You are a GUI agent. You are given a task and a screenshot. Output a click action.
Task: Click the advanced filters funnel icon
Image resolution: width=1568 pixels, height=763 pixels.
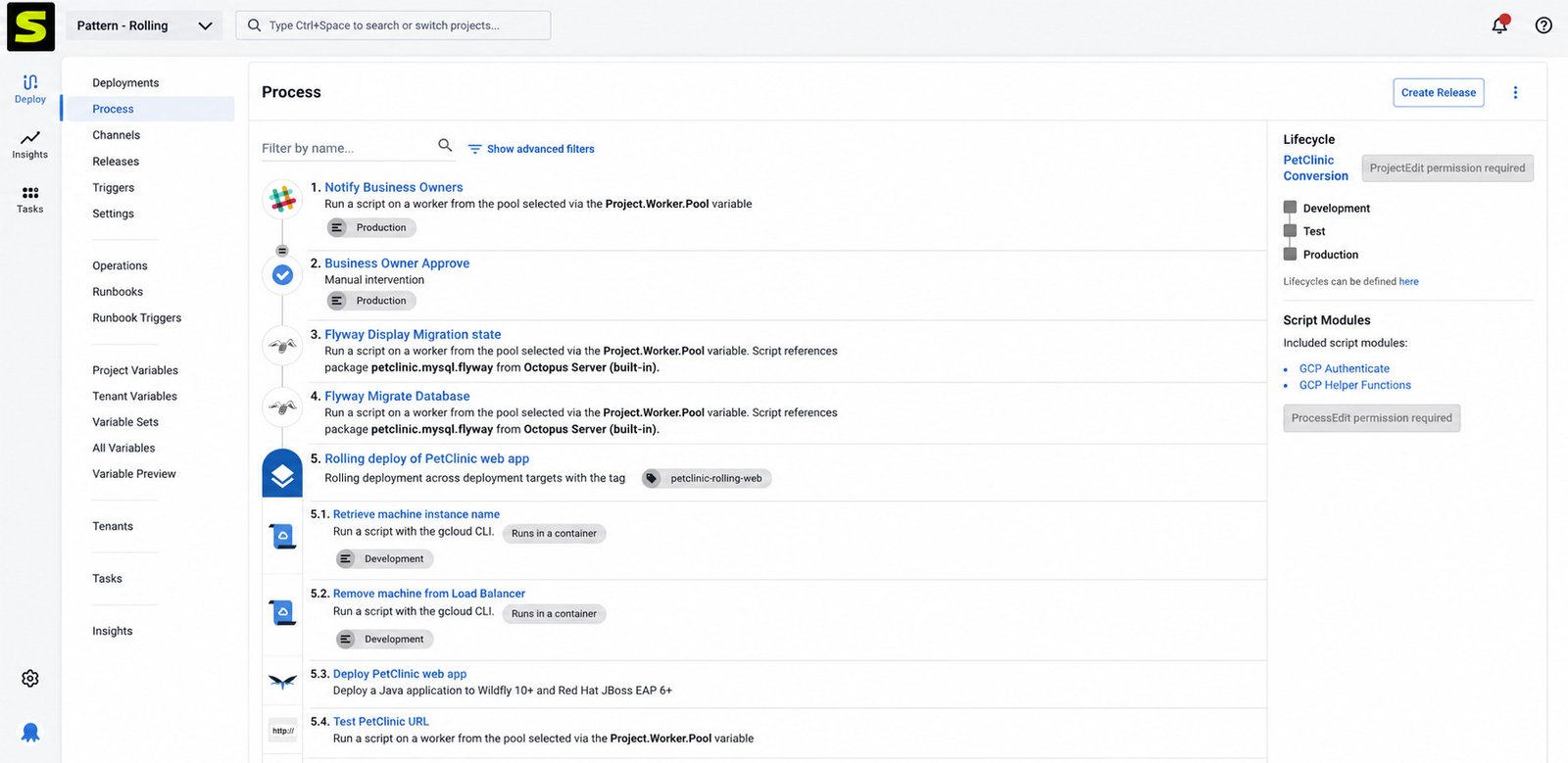(474, 149)
